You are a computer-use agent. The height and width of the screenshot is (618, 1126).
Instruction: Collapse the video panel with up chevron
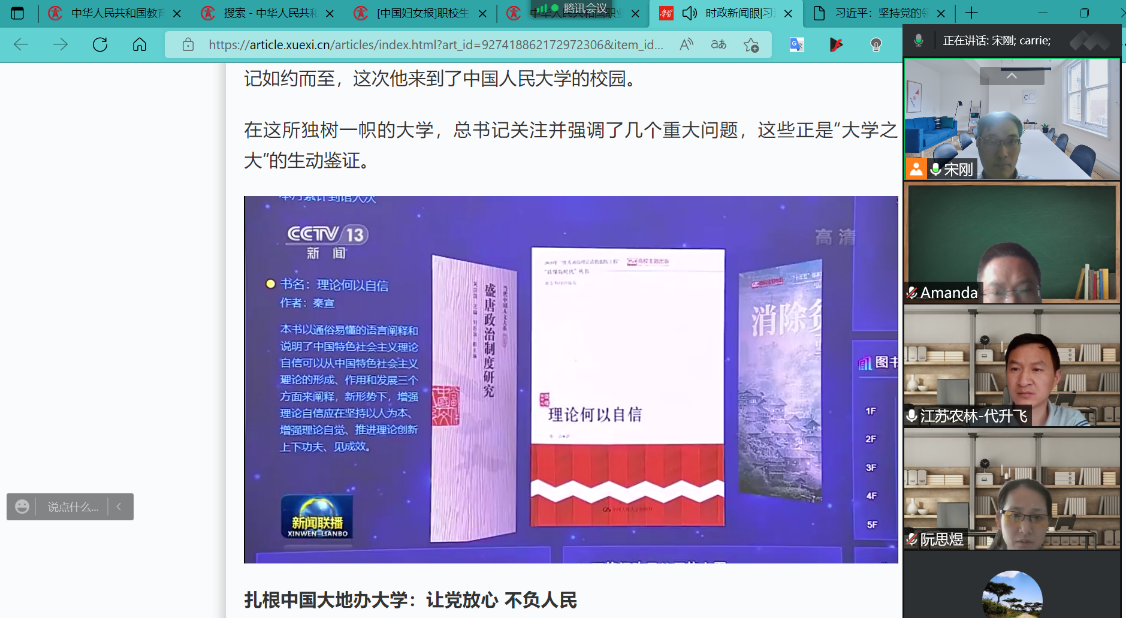1011,76
